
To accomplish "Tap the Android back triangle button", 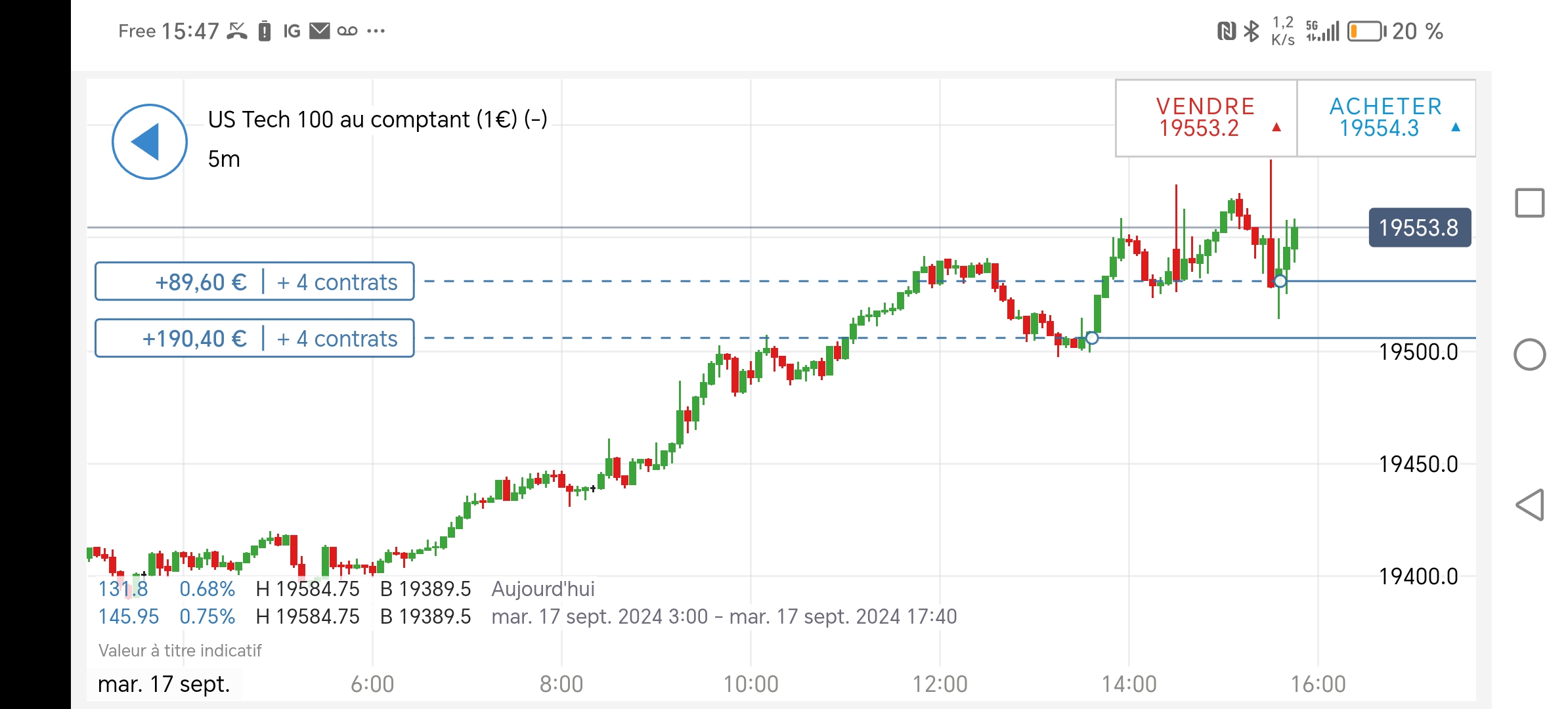I will [x=1529, y=505].
